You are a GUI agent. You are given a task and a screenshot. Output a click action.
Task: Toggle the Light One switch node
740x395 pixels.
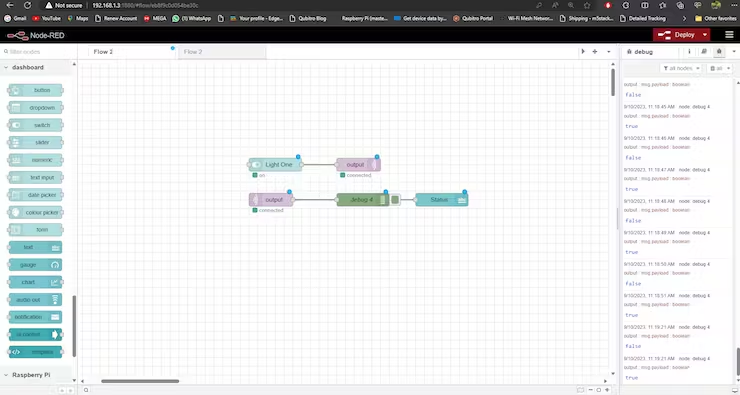pyautogui.click(x=275, y=165)
